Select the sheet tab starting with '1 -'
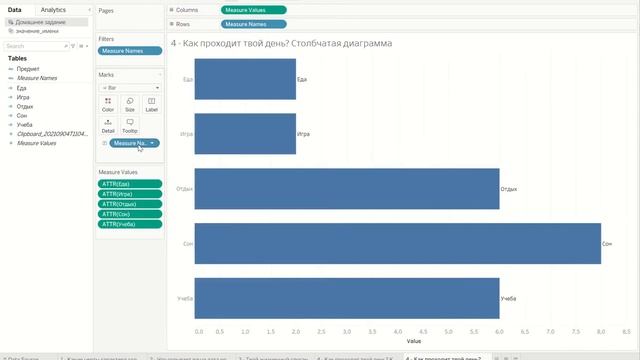 tap(99, 358)
